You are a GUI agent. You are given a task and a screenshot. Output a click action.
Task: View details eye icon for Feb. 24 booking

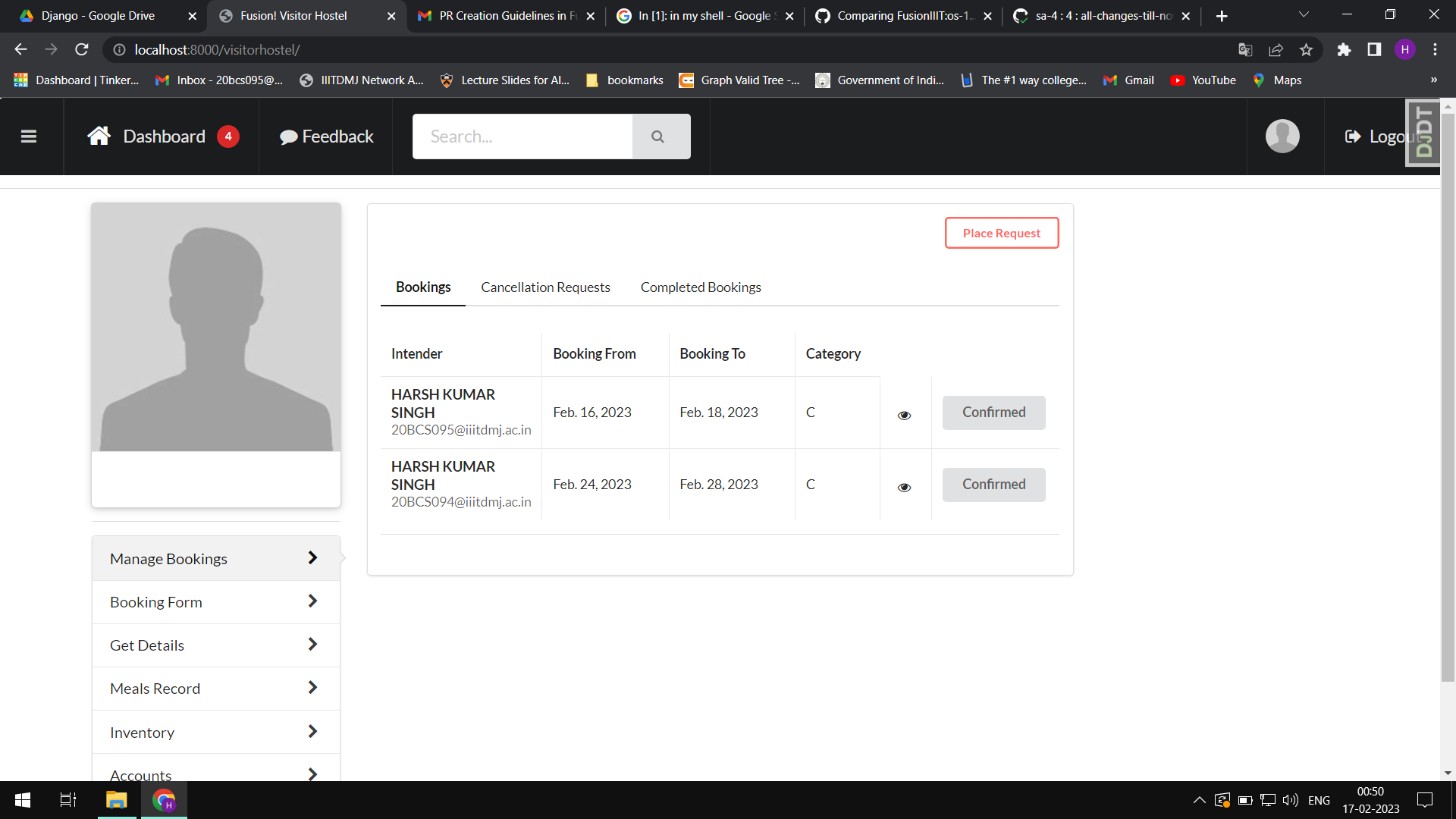tap(904, 487)
